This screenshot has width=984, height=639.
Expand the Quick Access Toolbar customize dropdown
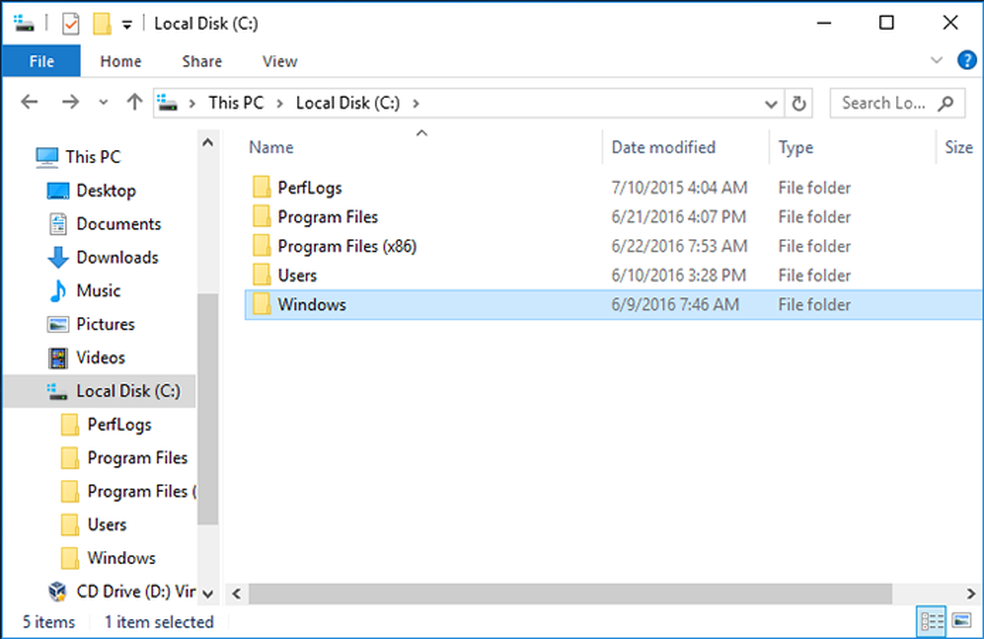127,24
